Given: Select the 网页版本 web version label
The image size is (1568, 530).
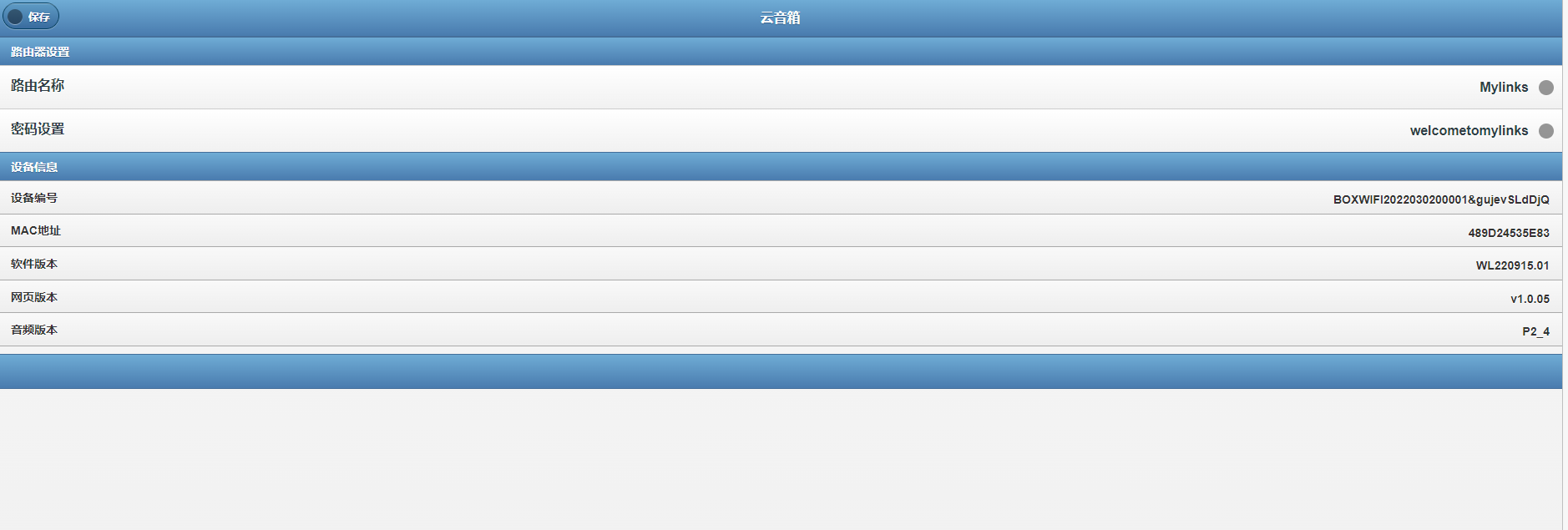Looking at the screenshot, I should coord(34,297).
